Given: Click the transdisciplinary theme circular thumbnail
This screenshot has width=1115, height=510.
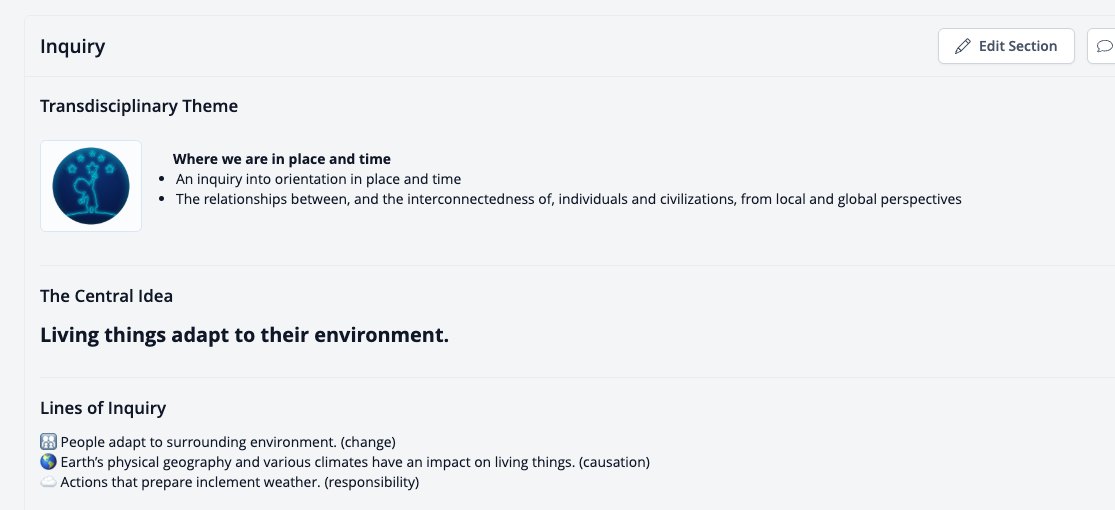Looking at the screenshot, I should click(x=91, y=186).
